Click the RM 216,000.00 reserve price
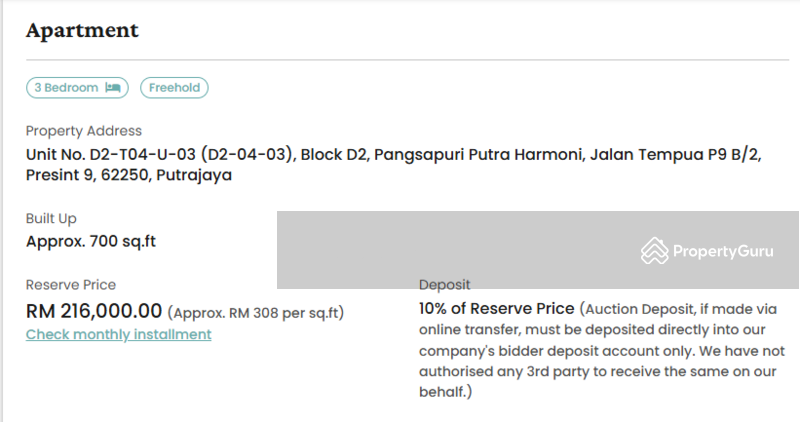Screen dimensions: 800x422 [94, 311]
